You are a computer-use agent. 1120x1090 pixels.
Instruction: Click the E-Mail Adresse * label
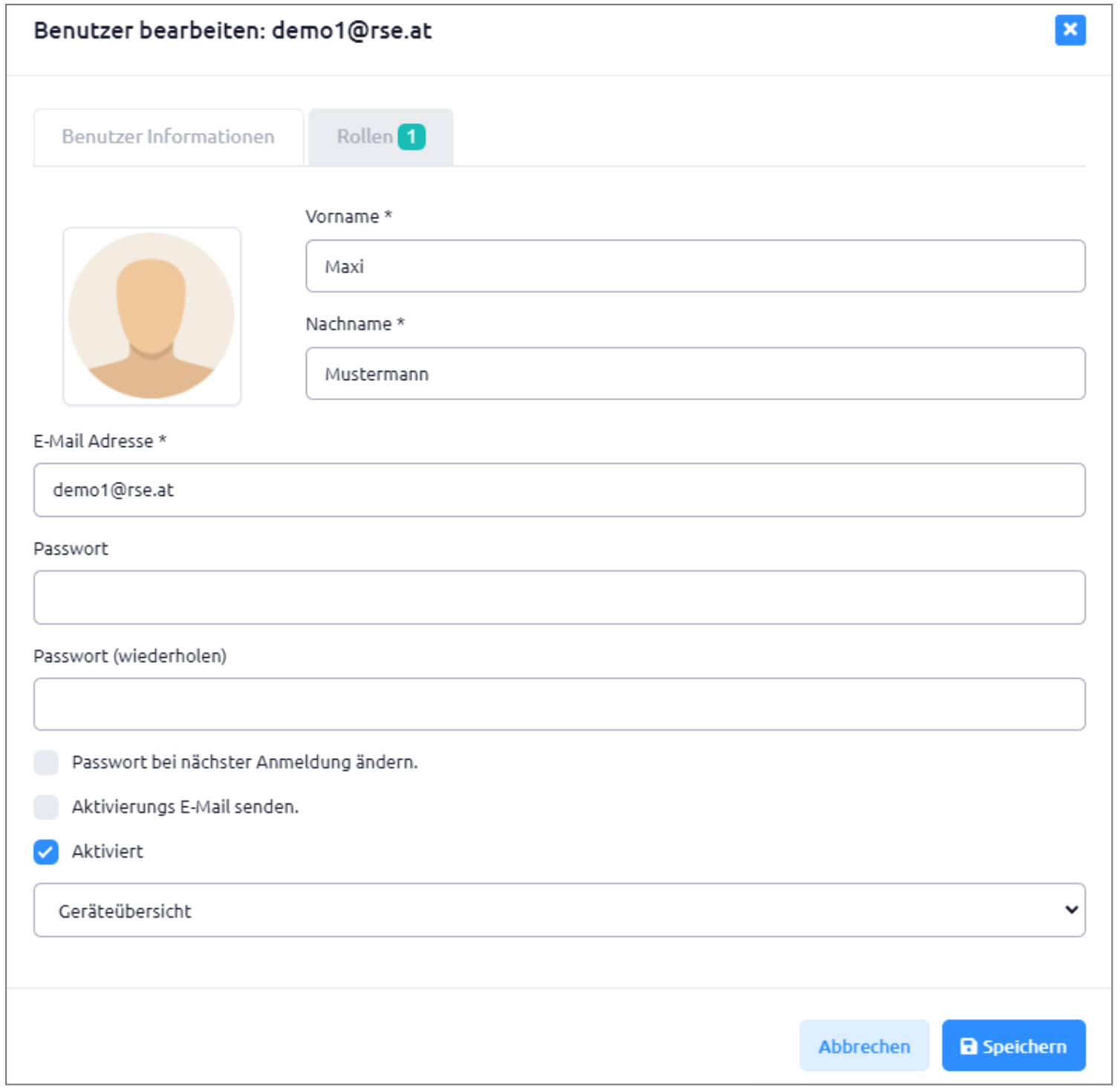tap(100, 441)
